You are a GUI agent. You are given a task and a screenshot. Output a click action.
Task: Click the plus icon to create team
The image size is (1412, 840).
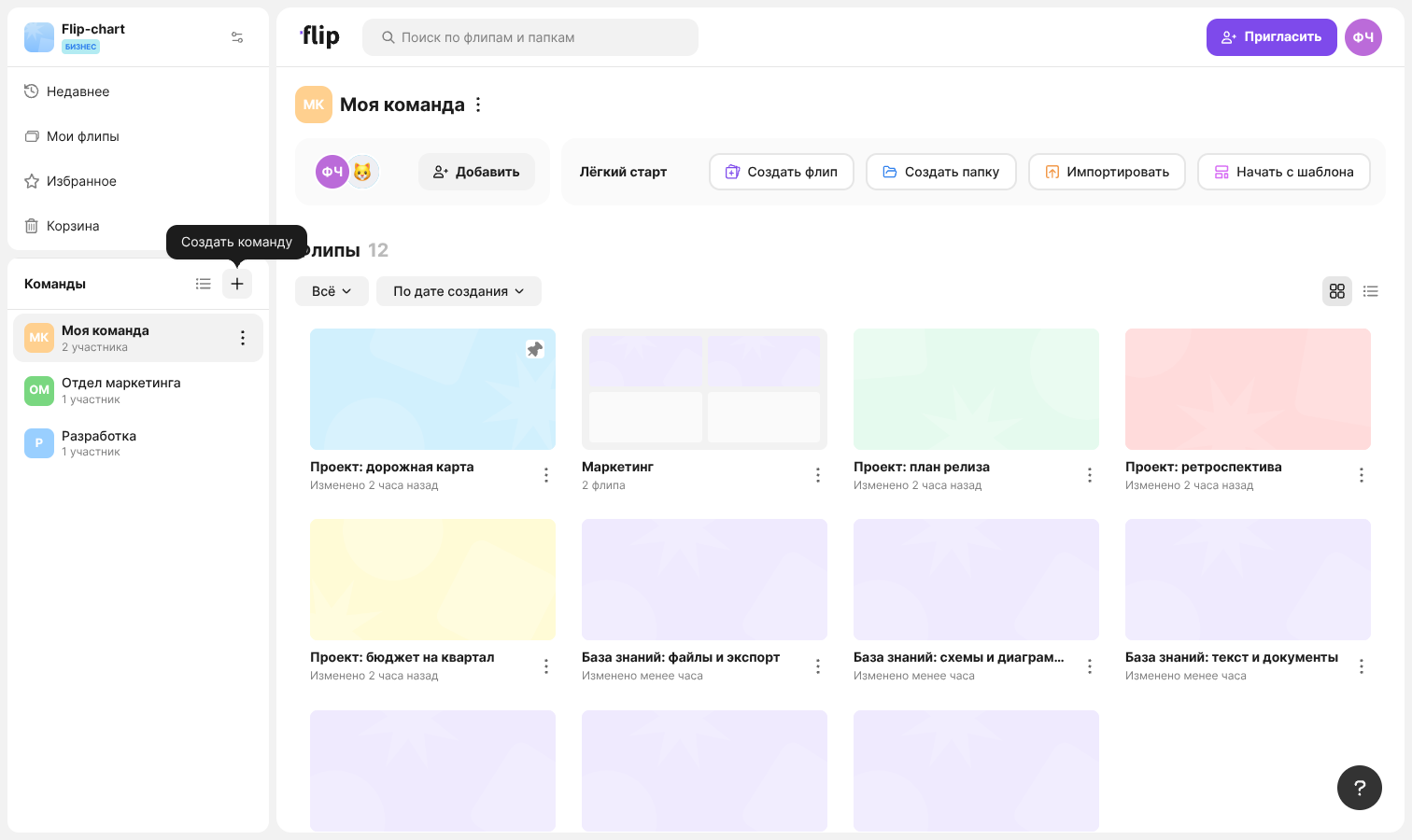(x=237, y=284)
